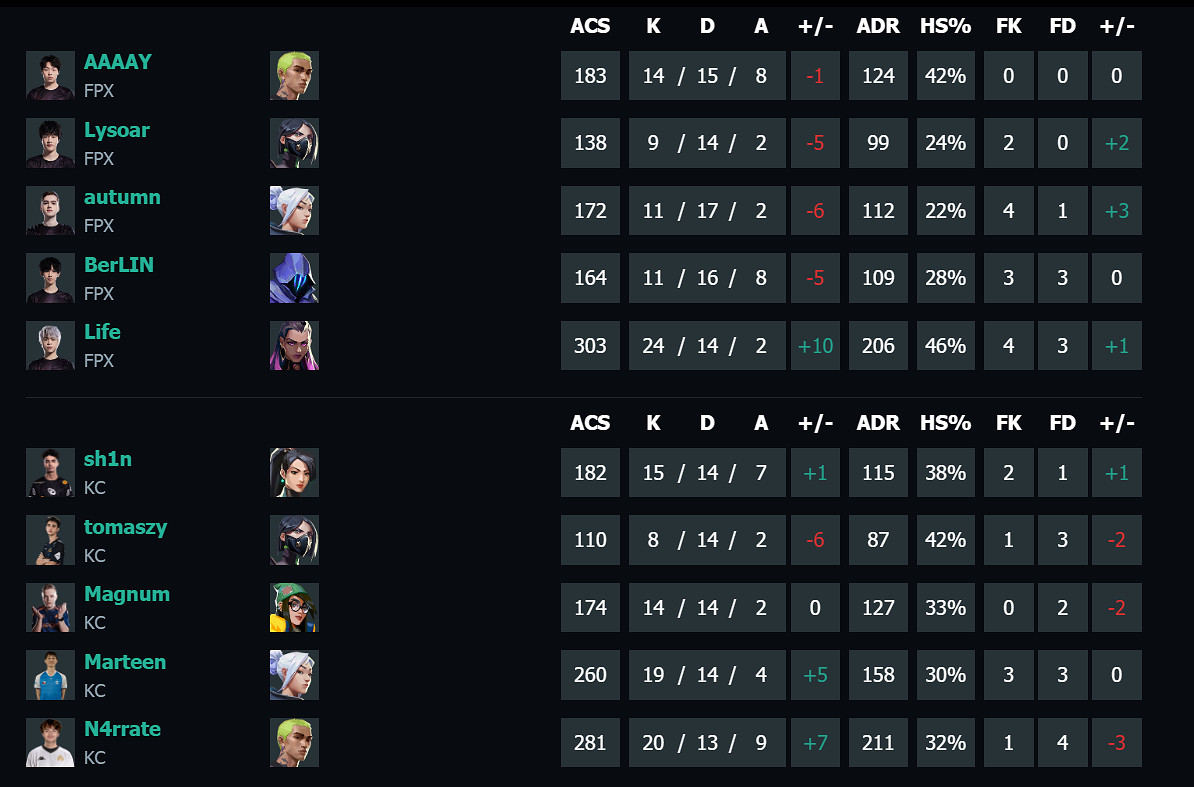Screen dimensions: 1194x787
Task: Go to Marteen's player page
Action: (125, 662)
